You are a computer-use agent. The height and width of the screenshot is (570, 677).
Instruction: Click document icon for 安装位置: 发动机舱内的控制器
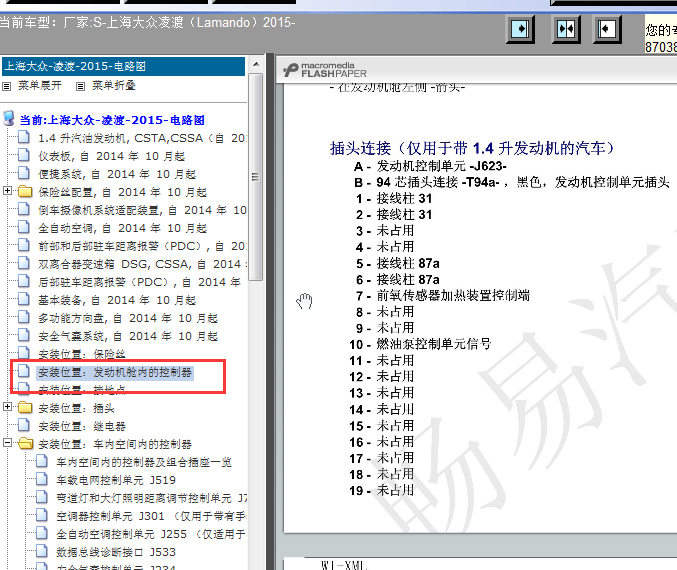[x=24, y=371]
